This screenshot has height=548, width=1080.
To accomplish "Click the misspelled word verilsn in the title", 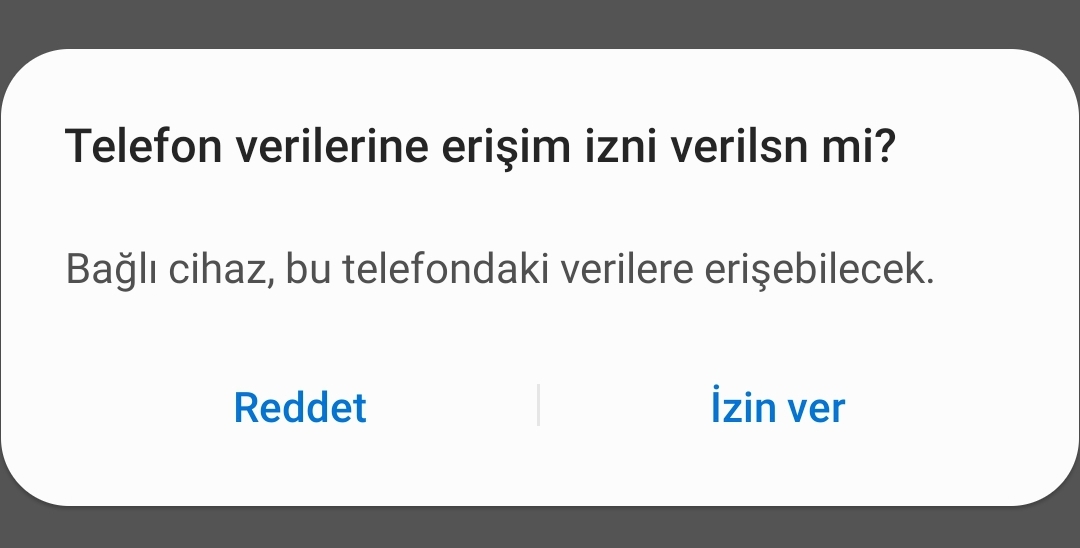I will [x=738, y=146].
